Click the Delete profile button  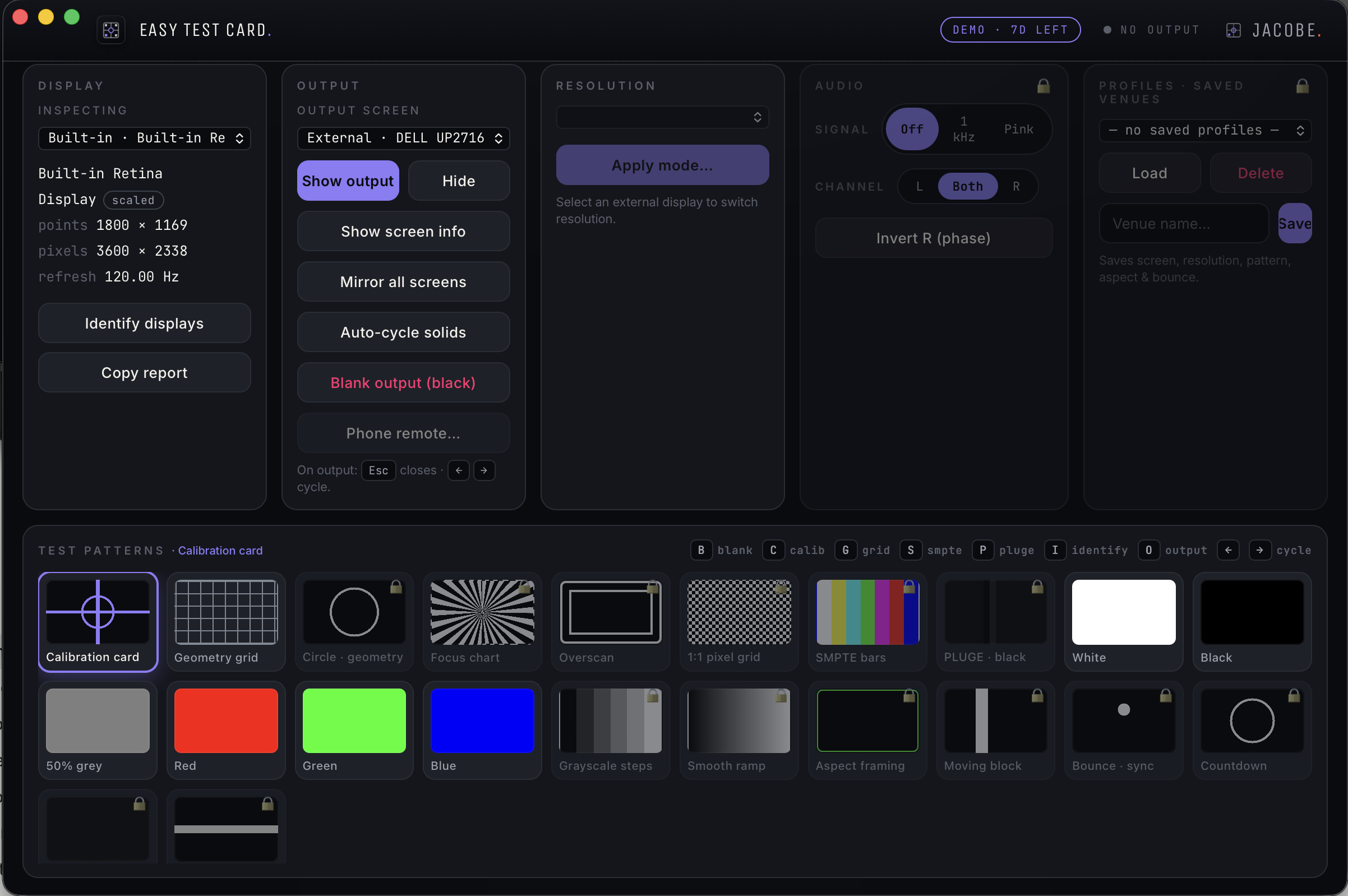1260,173
